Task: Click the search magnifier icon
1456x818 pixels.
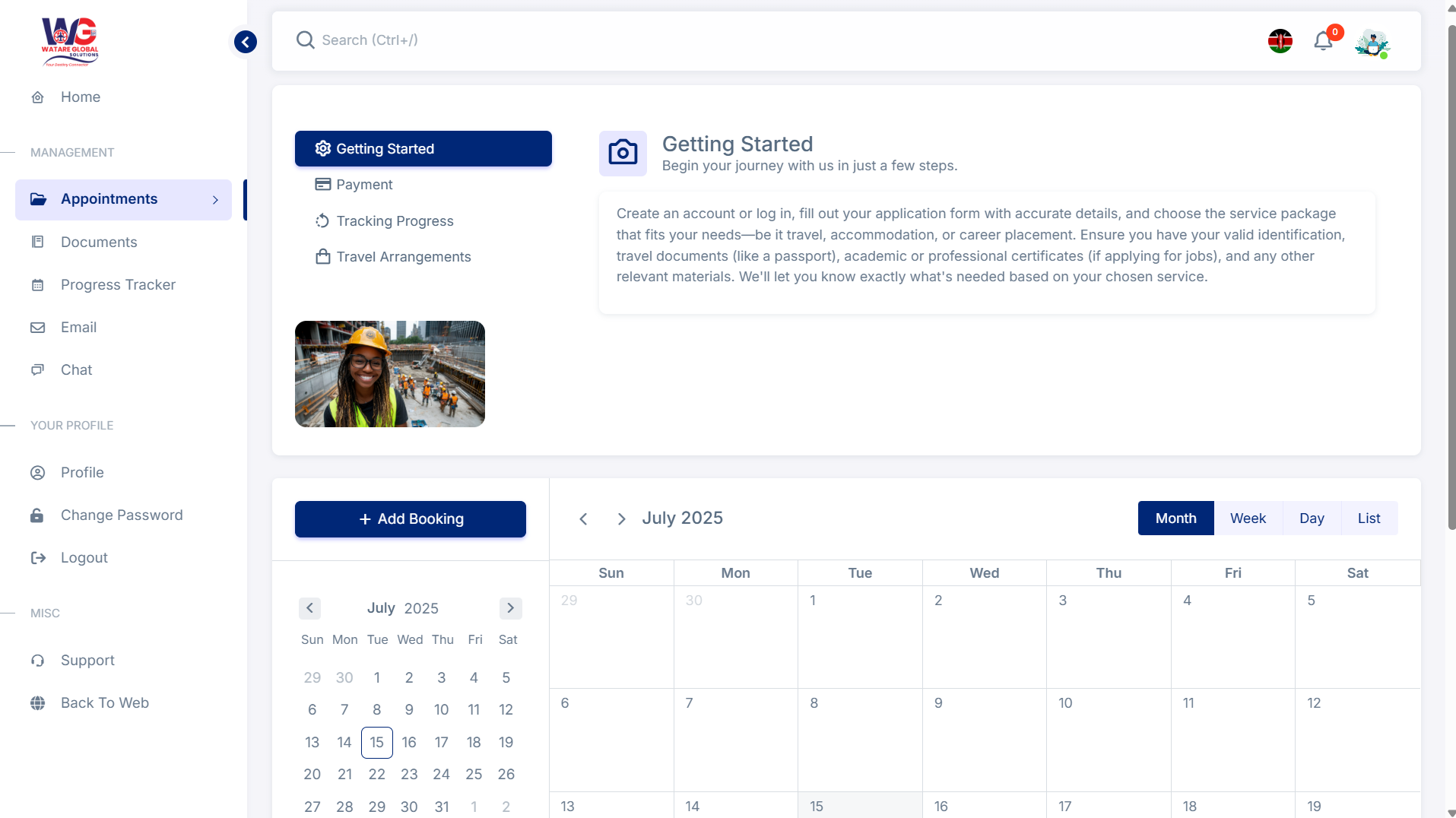Action: (x=305, y=40)
